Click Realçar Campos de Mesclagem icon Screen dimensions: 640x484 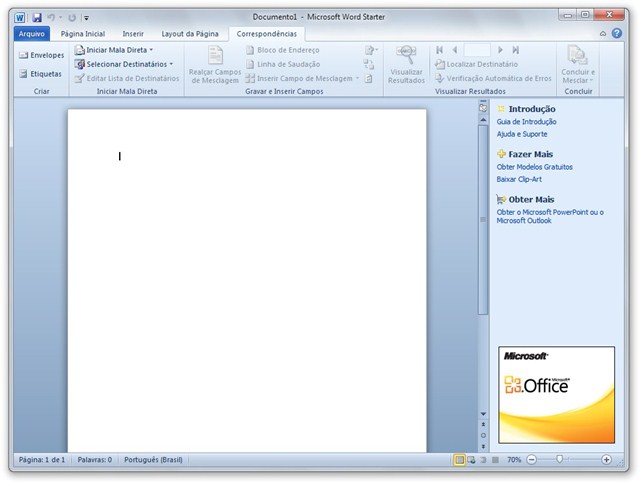(x=215, y=55)
